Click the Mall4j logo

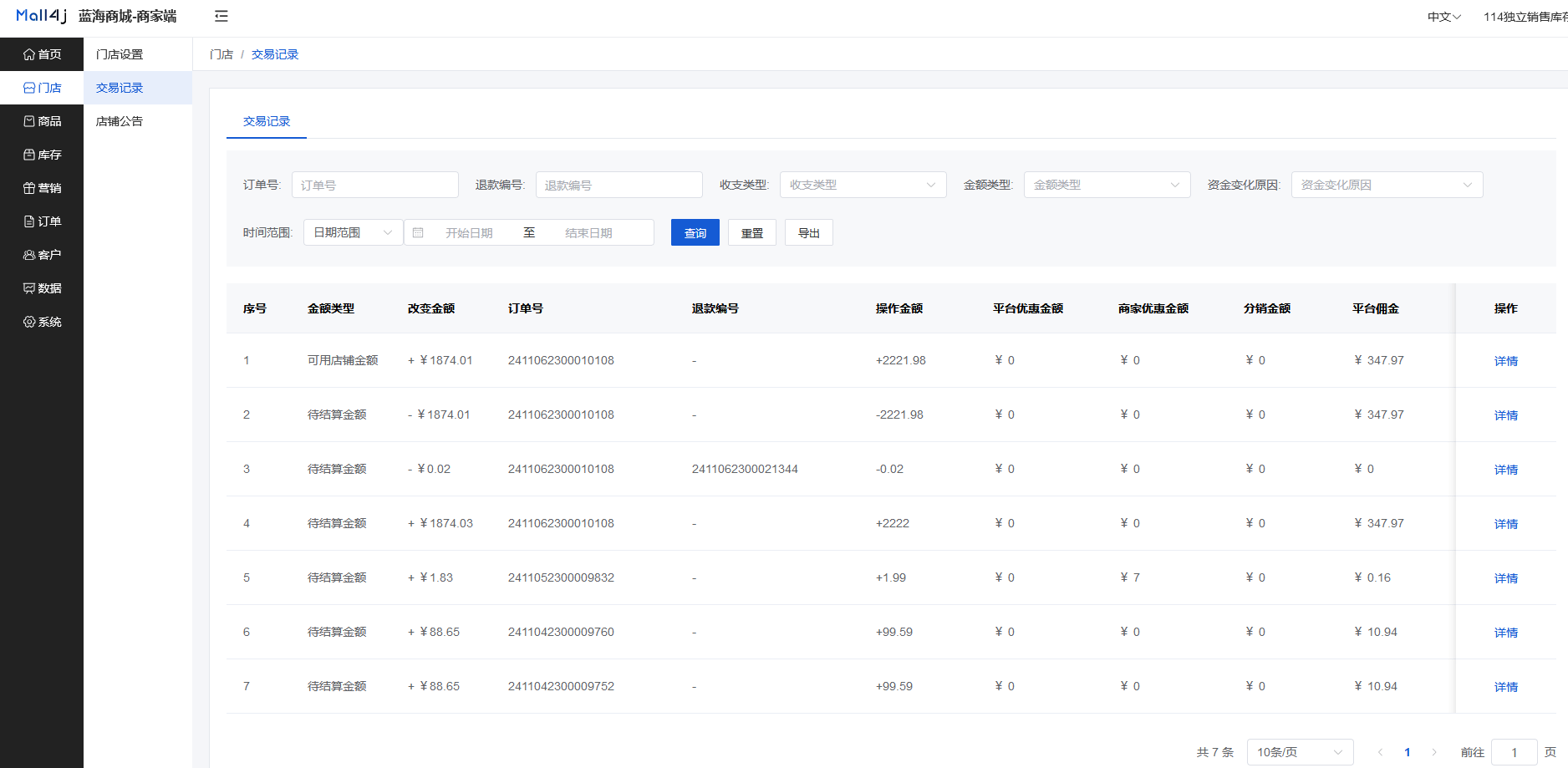point(41,16)
